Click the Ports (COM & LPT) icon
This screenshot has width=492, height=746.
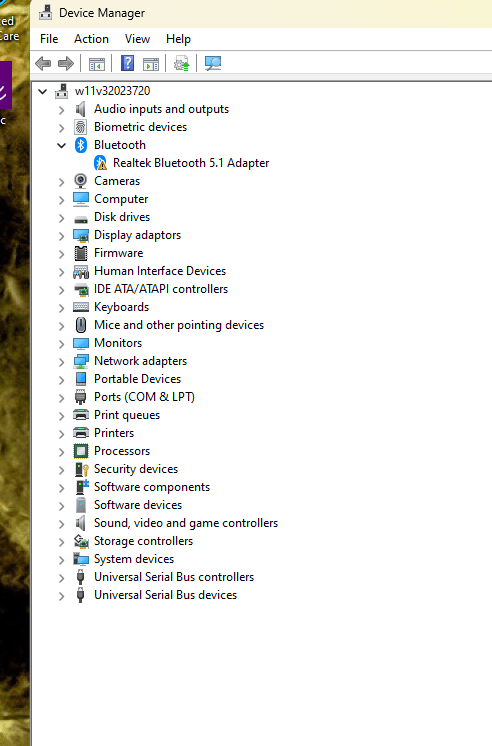click(80, 397)
